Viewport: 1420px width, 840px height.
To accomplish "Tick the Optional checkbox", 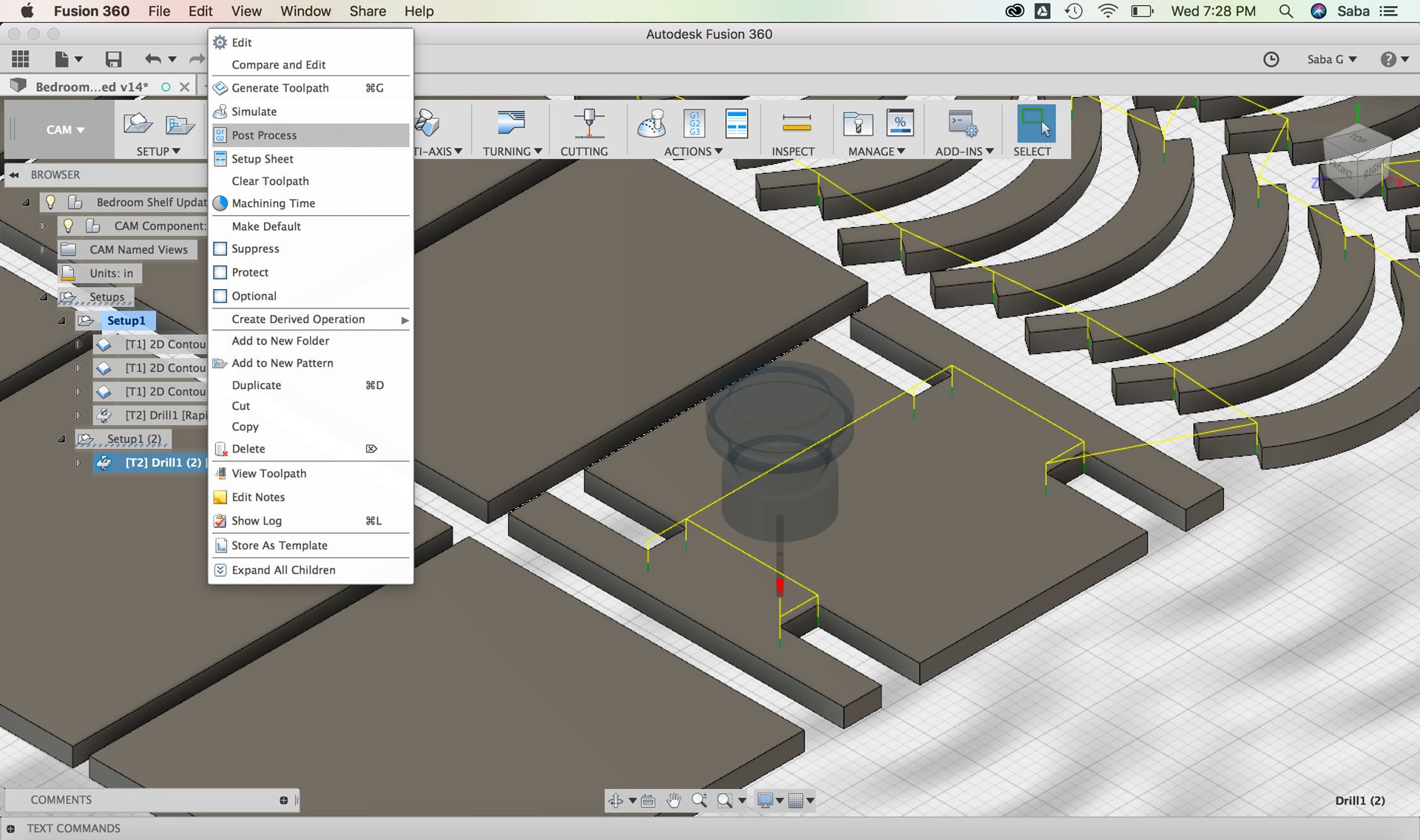I will pyautogui.click(x=220, y=297).
